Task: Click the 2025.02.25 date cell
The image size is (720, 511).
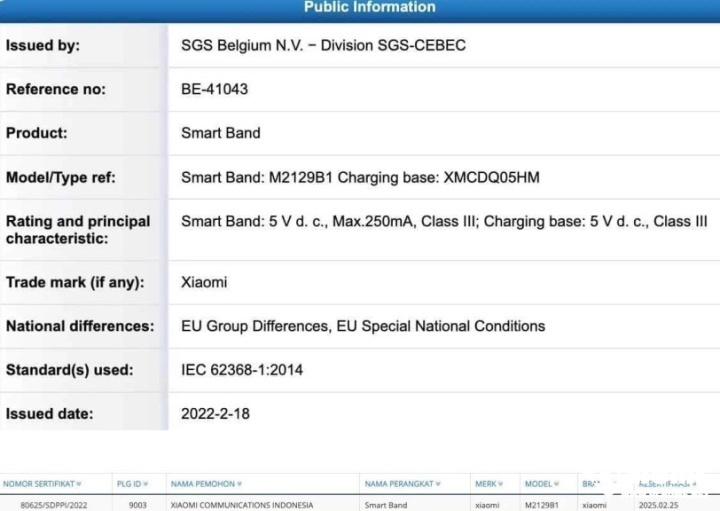Action: (658, 505)
